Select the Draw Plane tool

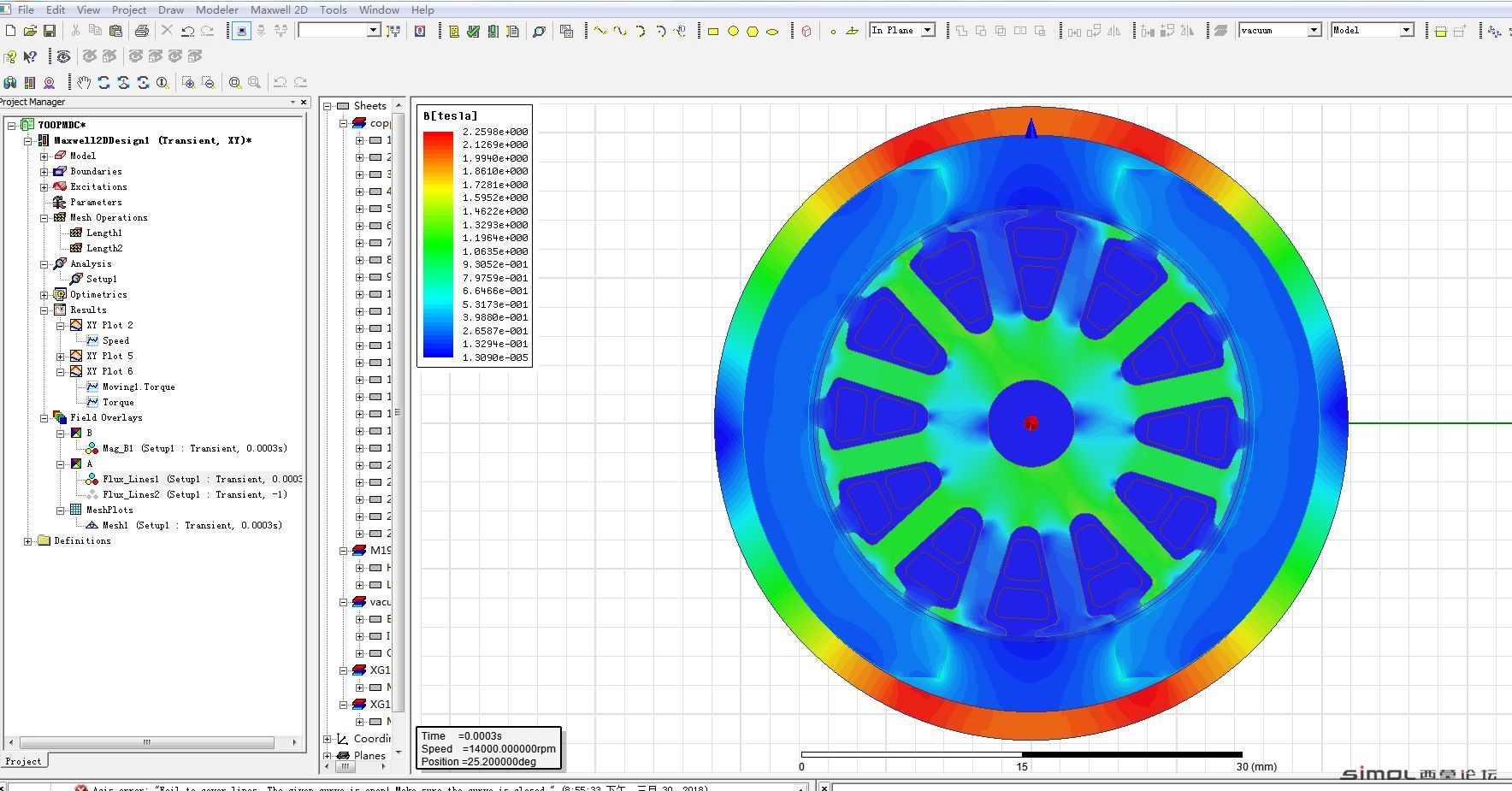(853, 31)
